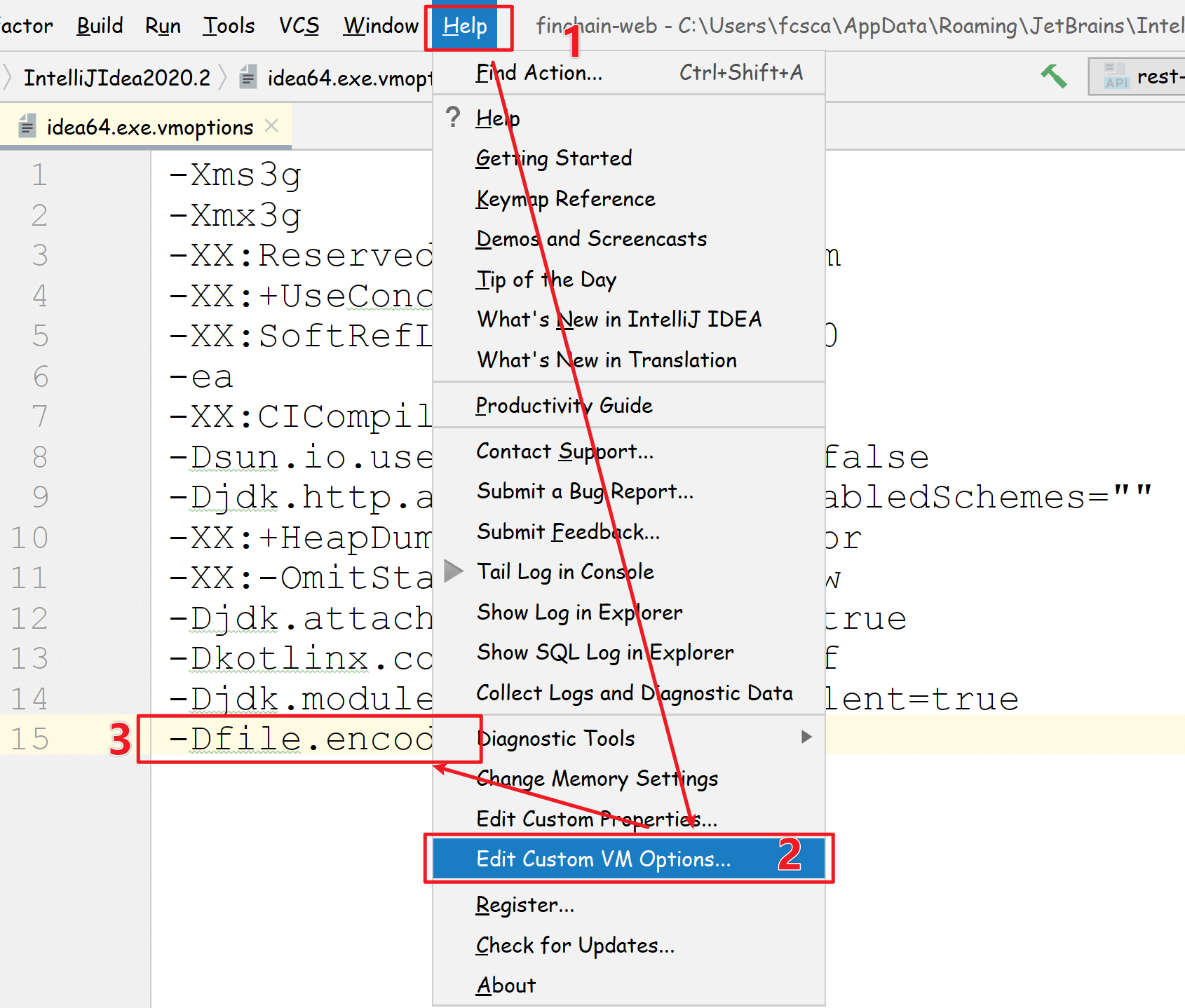Place cursor on the -Xms3g line

235,175
